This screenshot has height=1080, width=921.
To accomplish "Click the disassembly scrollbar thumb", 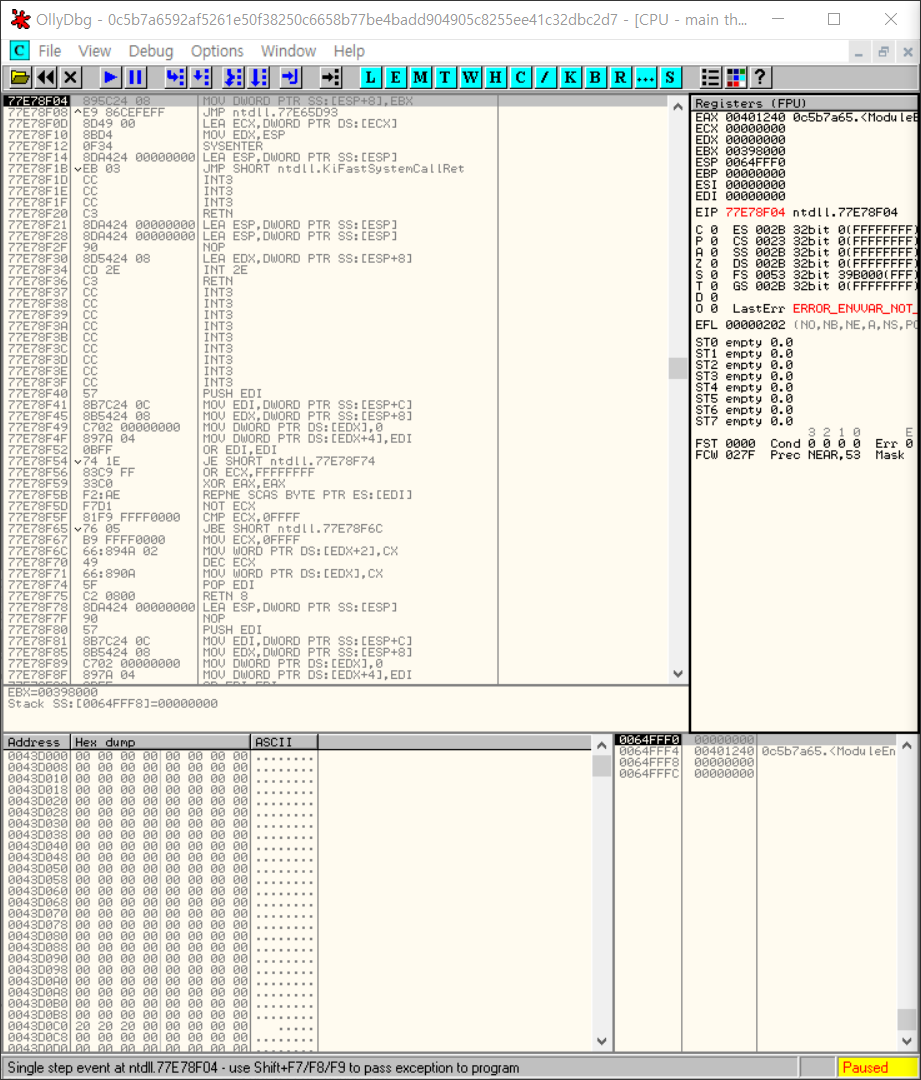I will point(678,368).
